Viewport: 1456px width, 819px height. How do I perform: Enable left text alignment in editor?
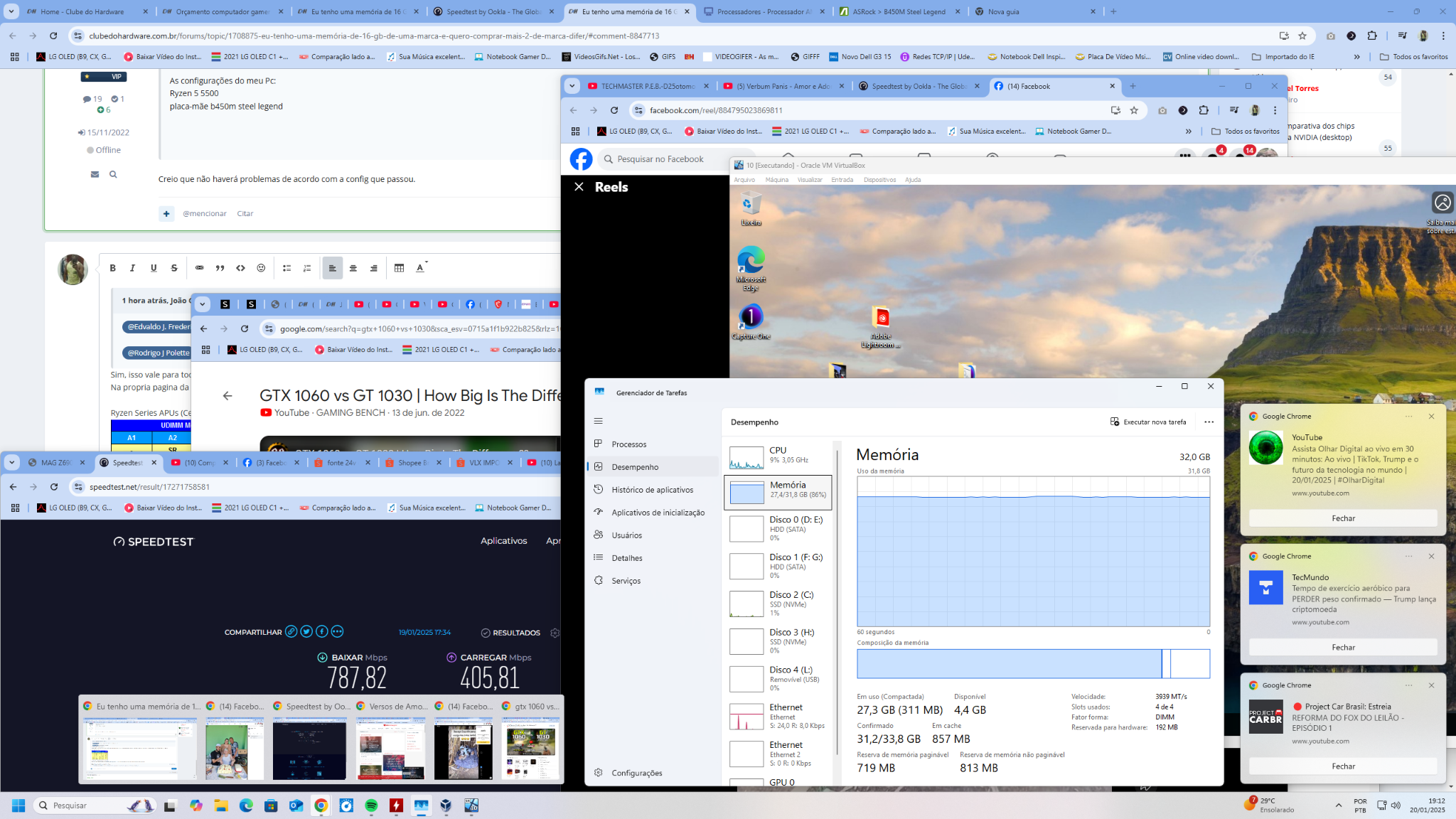pos(332,268)
